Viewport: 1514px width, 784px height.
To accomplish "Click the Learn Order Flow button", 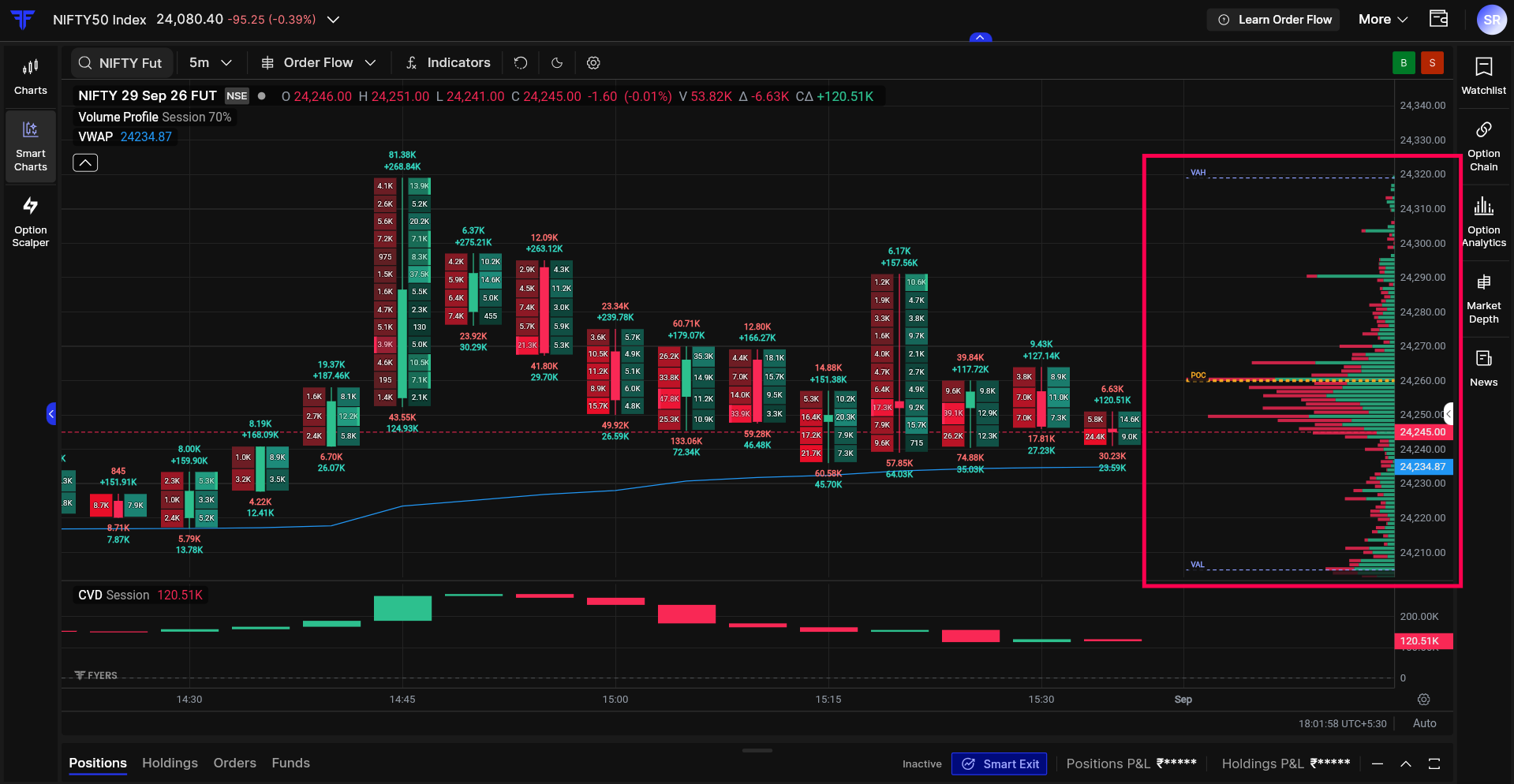I will [x=1275, y=20].
